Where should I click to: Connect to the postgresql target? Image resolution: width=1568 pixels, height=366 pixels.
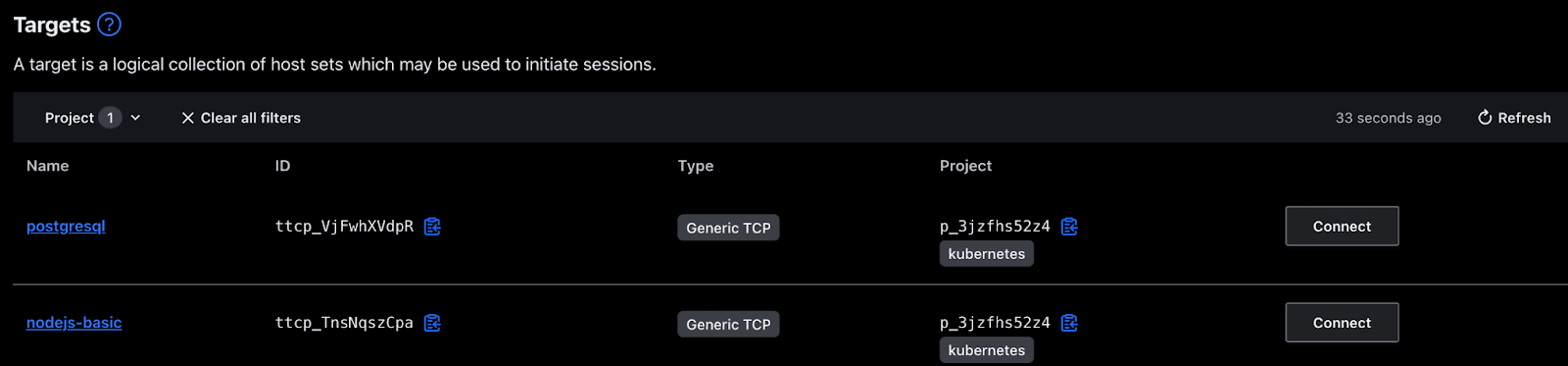coord(1342,227)
